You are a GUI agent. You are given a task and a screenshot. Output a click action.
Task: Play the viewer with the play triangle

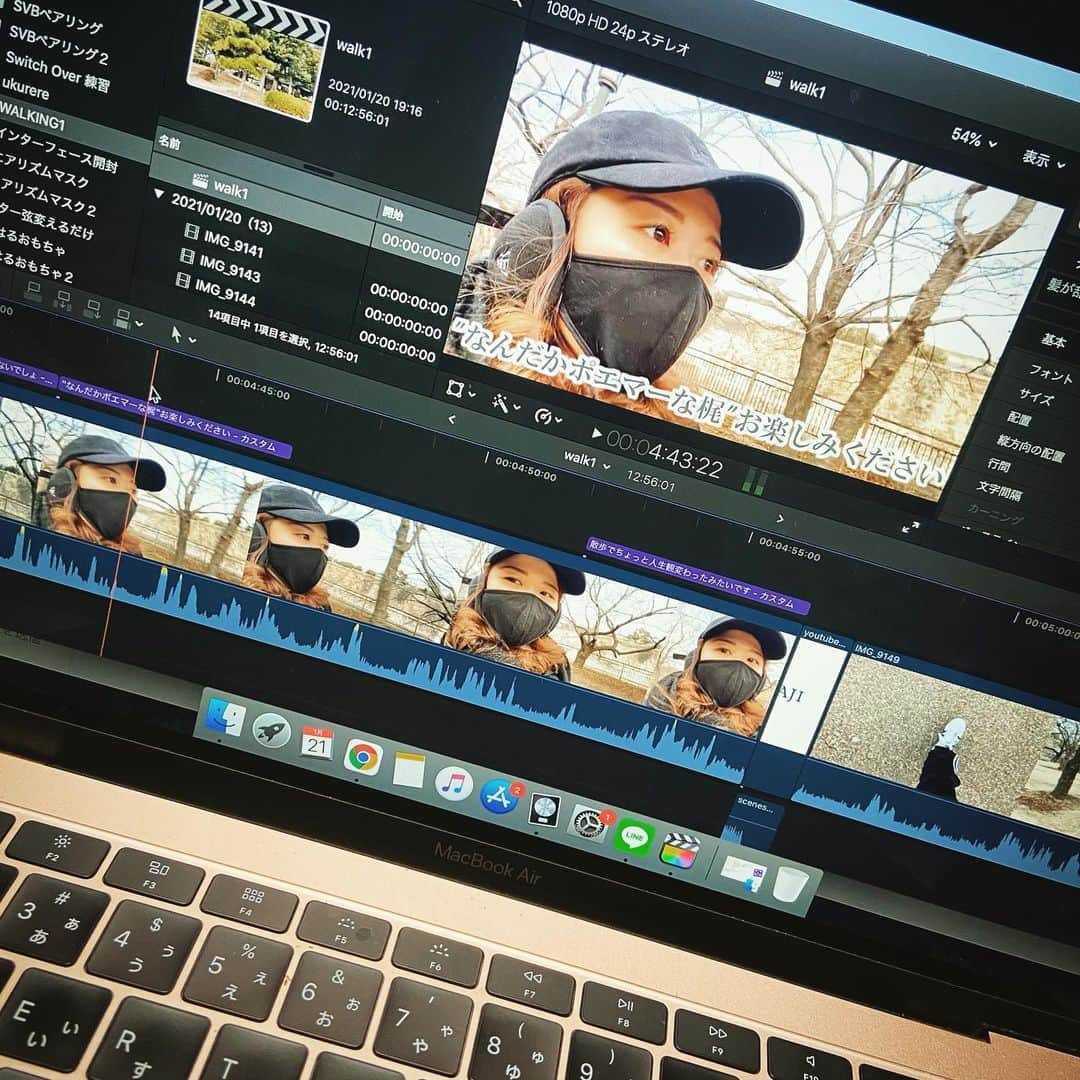tap(596, 433)
